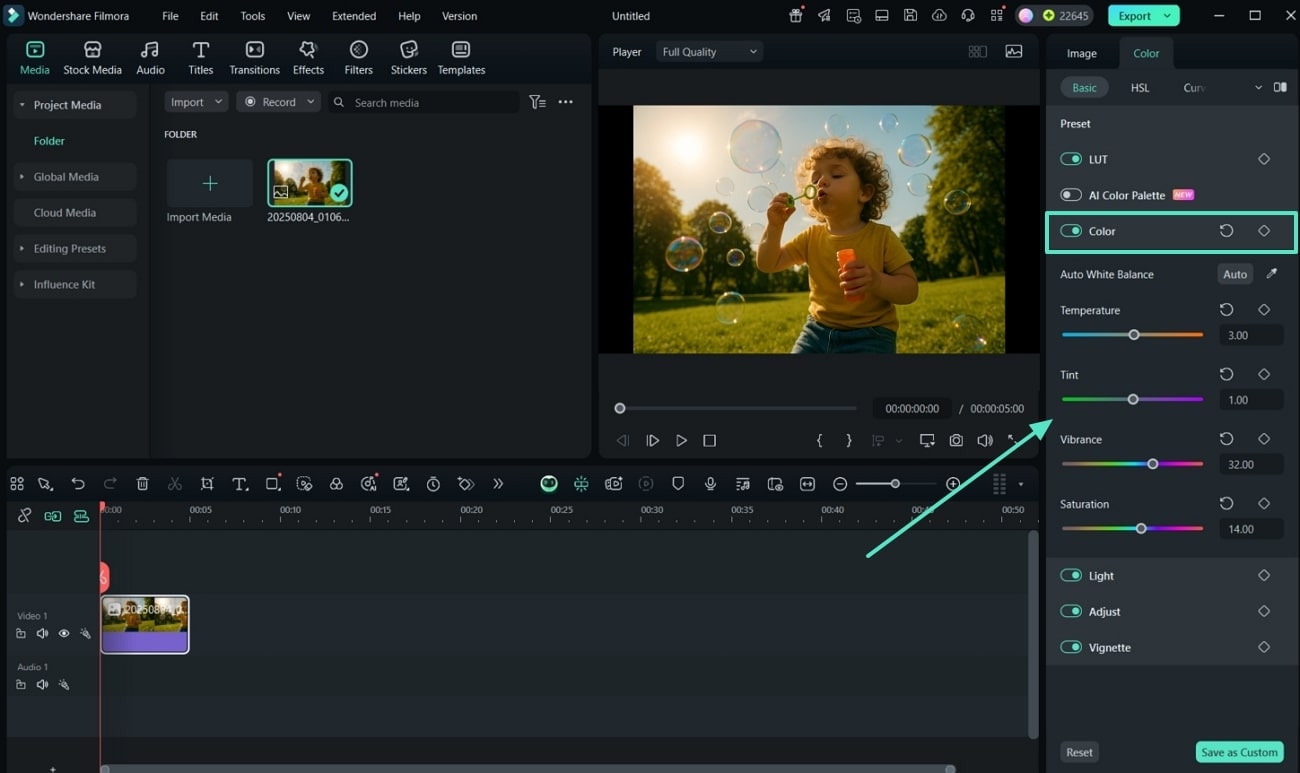
Task: Click the Import dropdown button
Action: [x=196, y=102]
